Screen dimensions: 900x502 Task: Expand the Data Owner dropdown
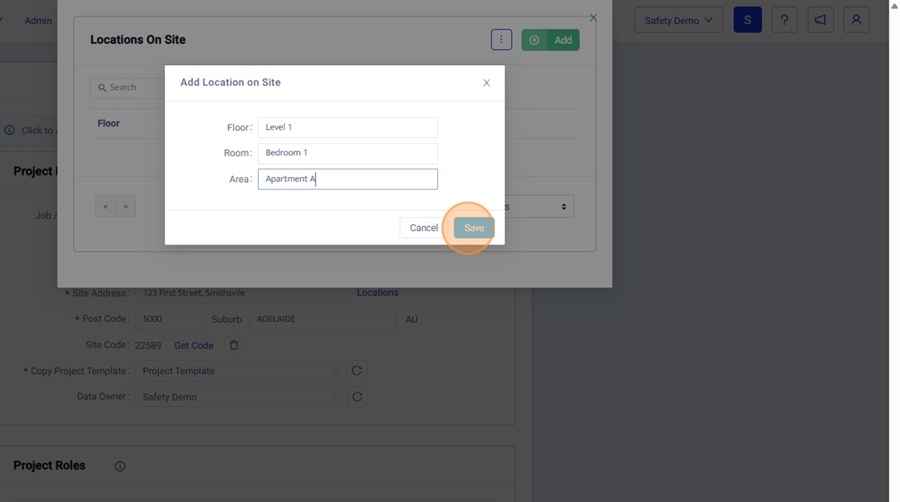[x=240, y=397]
